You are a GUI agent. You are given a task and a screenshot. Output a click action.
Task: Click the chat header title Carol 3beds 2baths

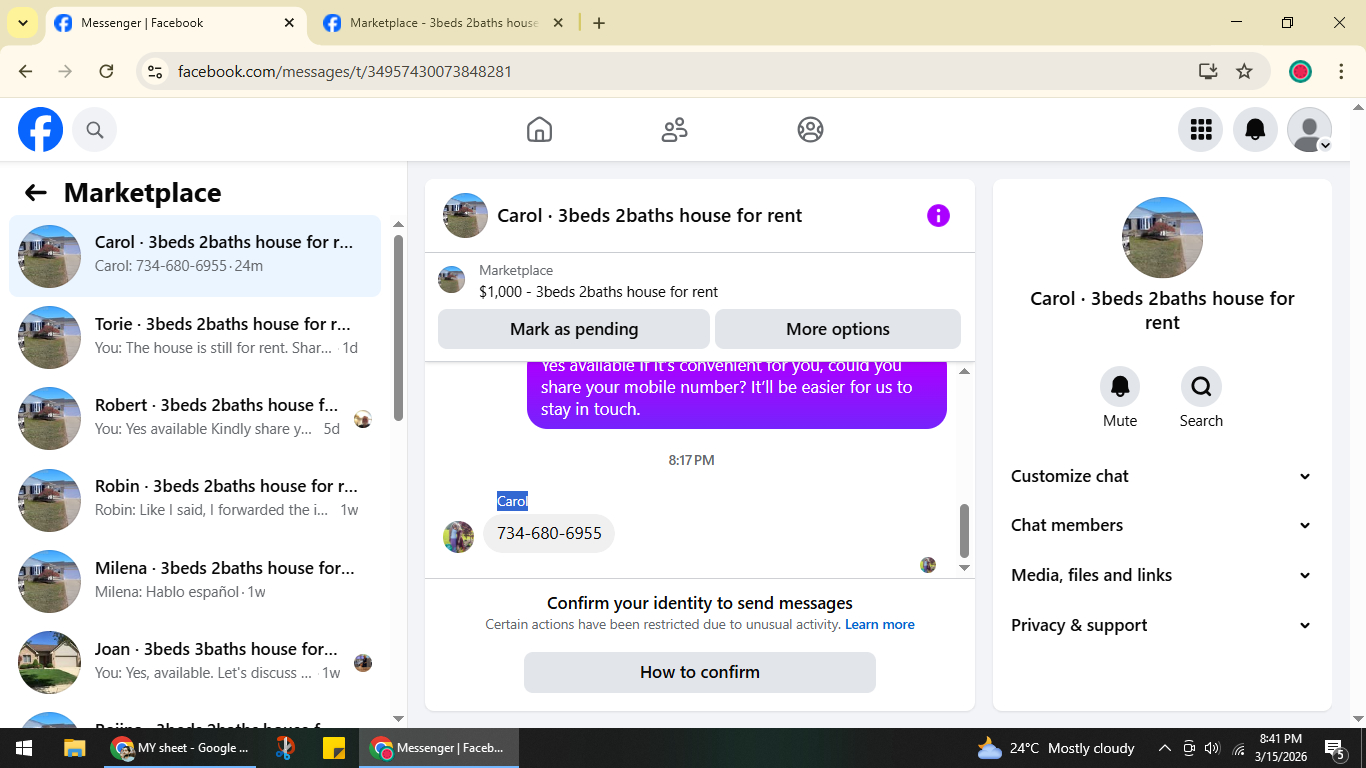[x=650, y=216]
